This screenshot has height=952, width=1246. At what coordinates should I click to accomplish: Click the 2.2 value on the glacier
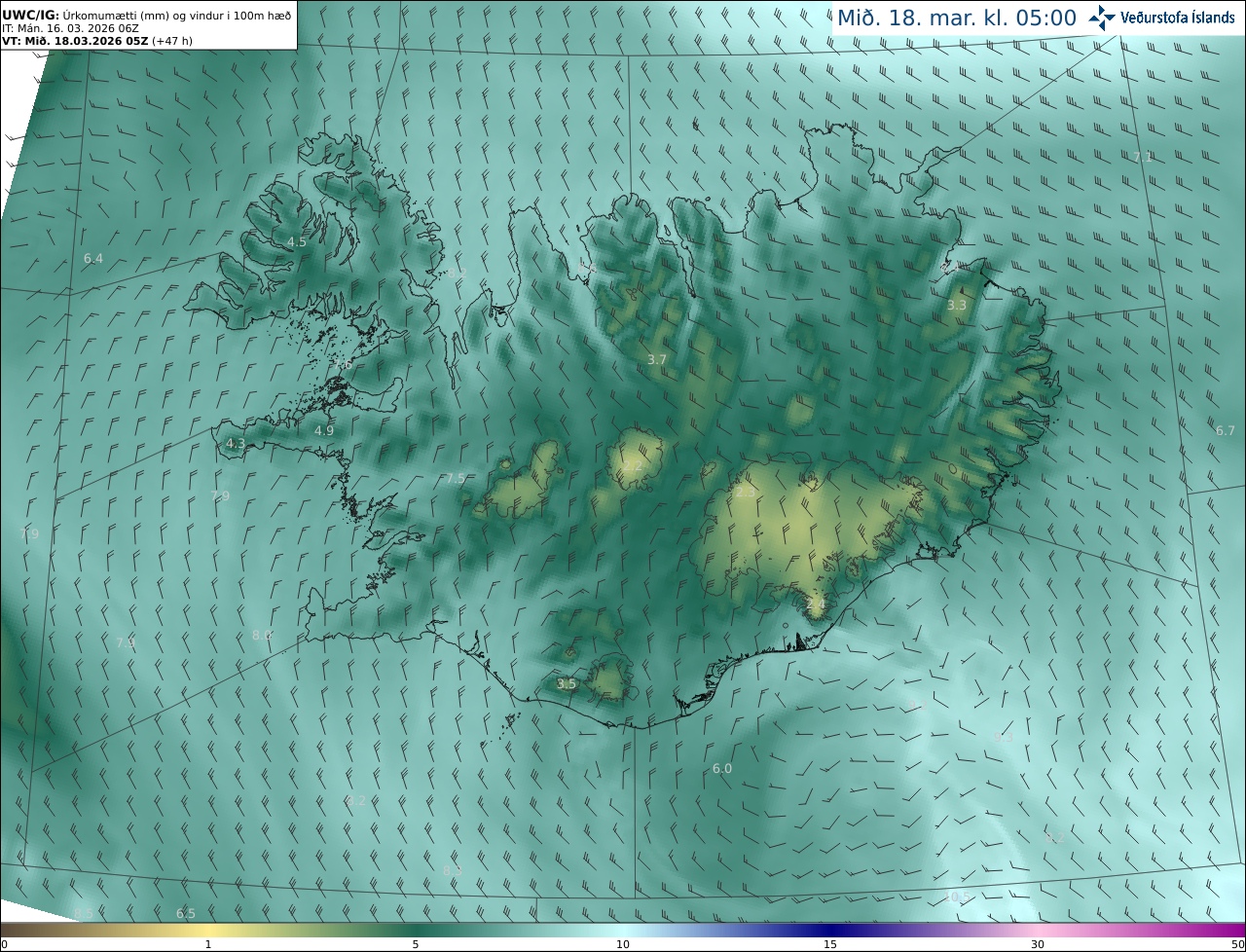[634, 466]
